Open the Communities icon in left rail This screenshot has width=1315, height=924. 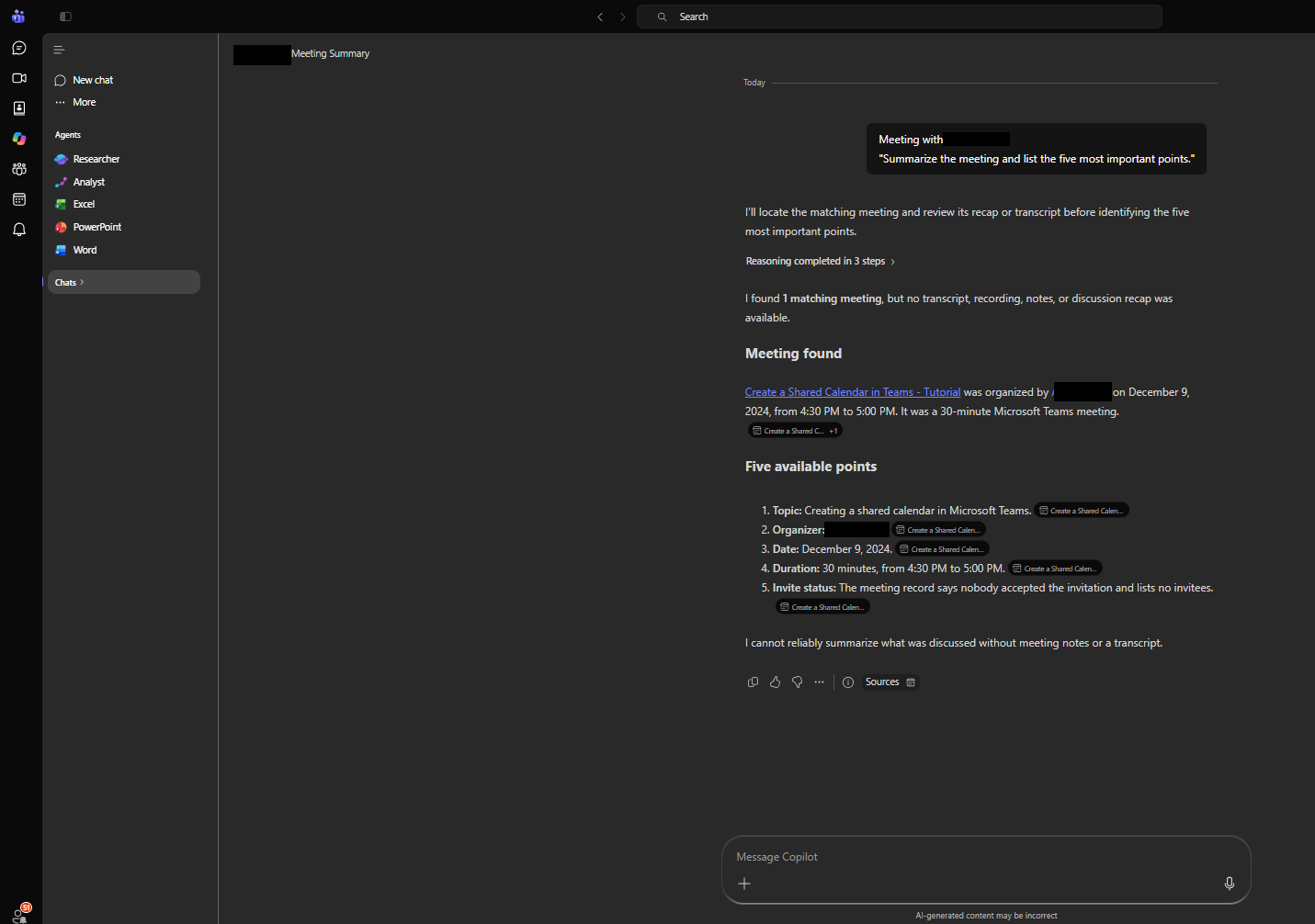tap(19, 169)
